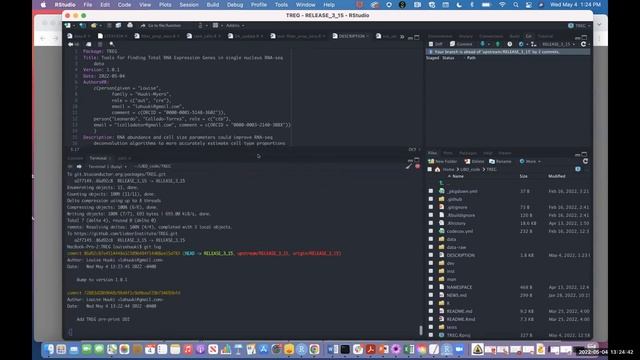Image resolution: width=640 pixels, height=360 pixels.
Task: Switch to the Files tab
Action: click(432, 153)
